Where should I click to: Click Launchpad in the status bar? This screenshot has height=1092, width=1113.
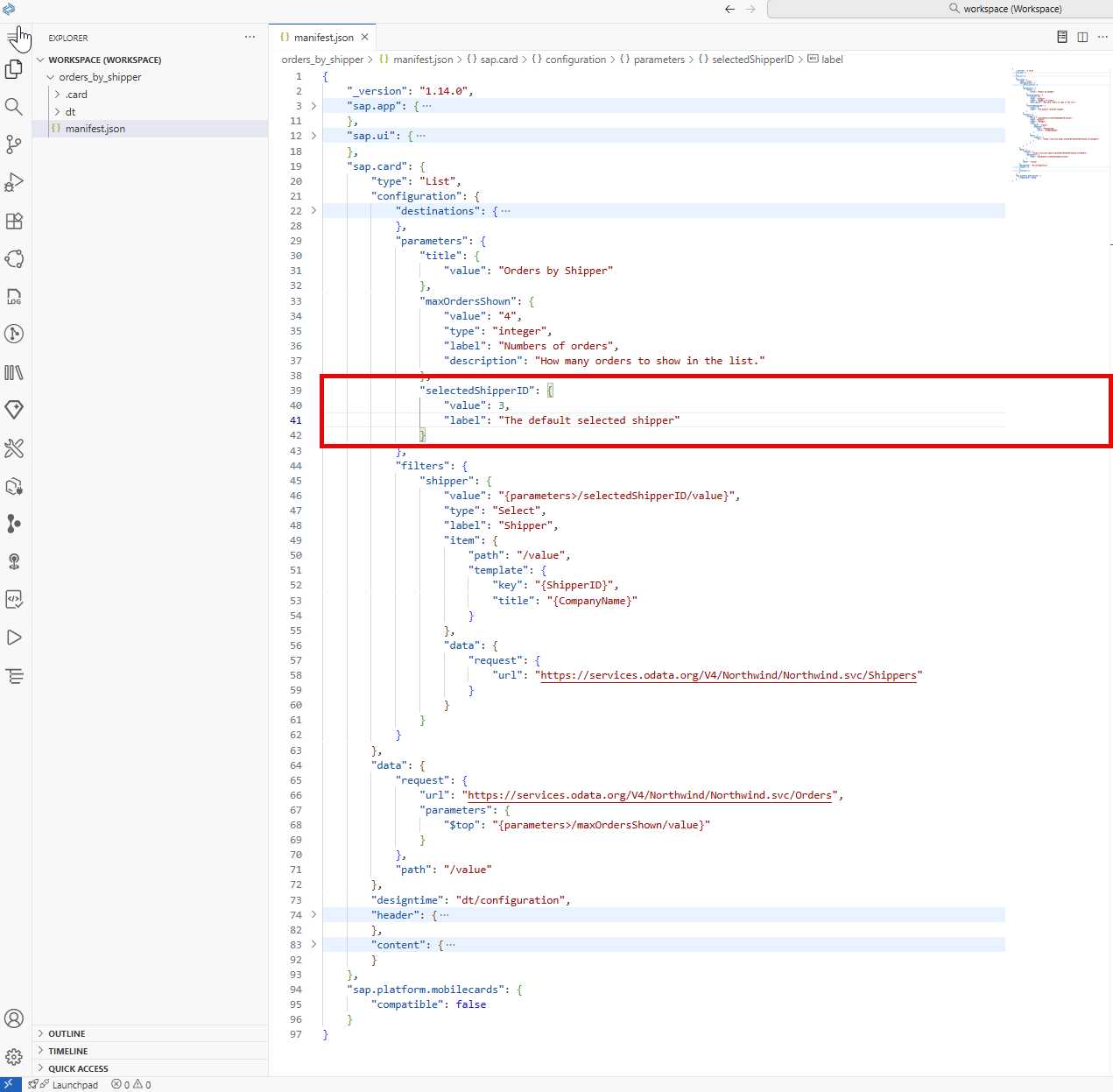pos(75,1084)
